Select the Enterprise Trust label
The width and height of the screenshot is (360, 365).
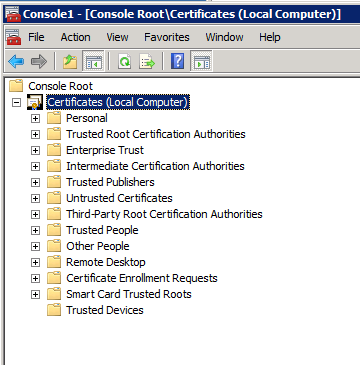click(x=105, y=150)
